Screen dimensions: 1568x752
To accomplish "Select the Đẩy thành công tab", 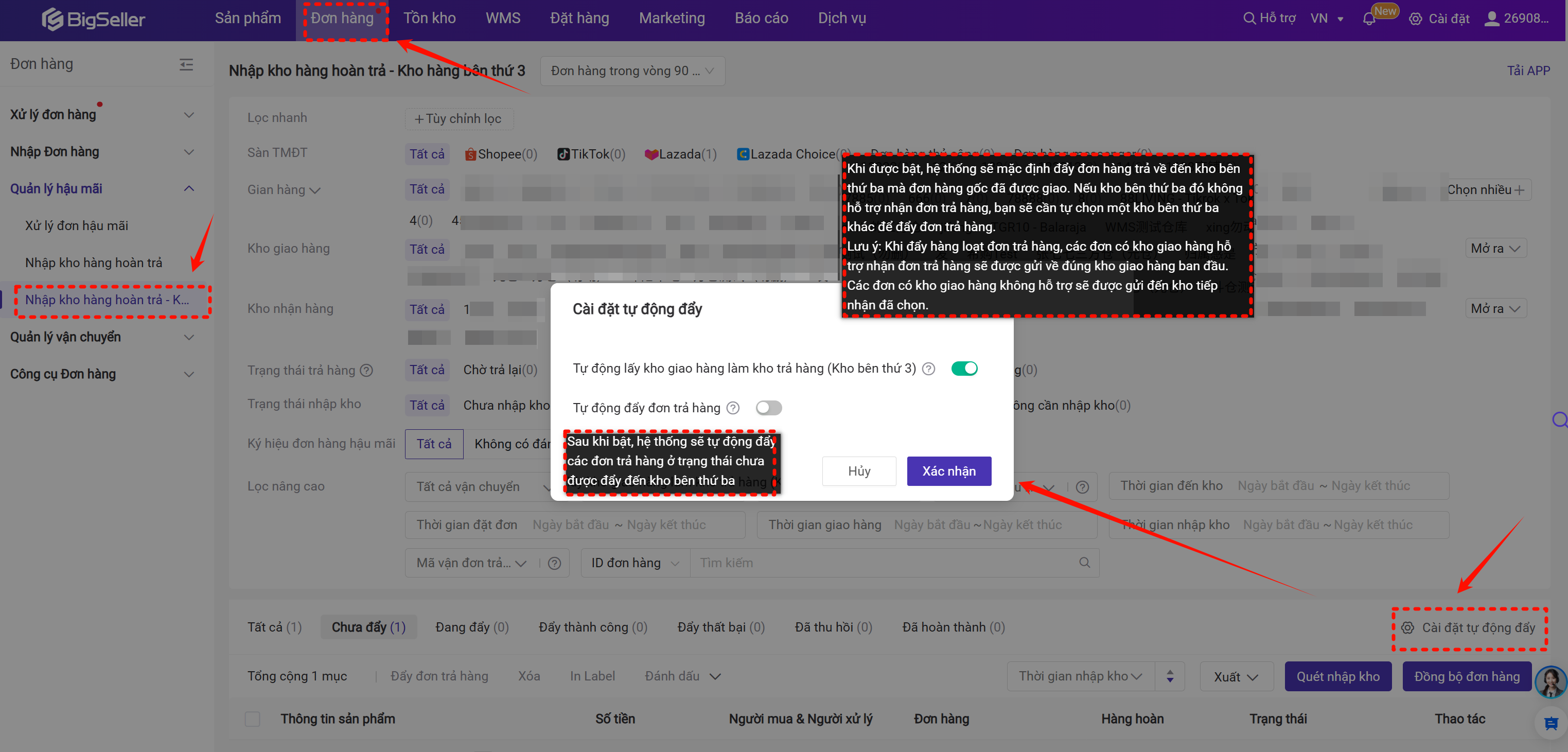I will click(592, 627).
